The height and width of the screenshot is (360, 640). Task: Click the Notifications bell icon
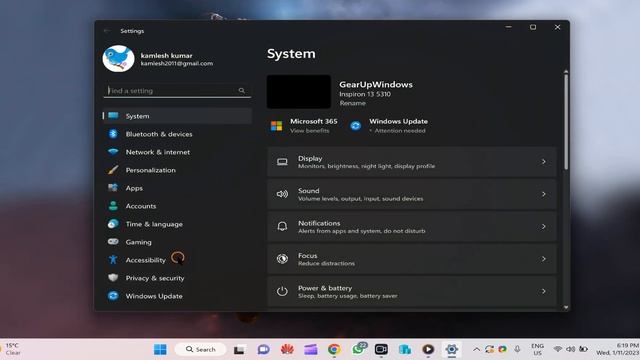pyautogui.click(x=282, y=227)
